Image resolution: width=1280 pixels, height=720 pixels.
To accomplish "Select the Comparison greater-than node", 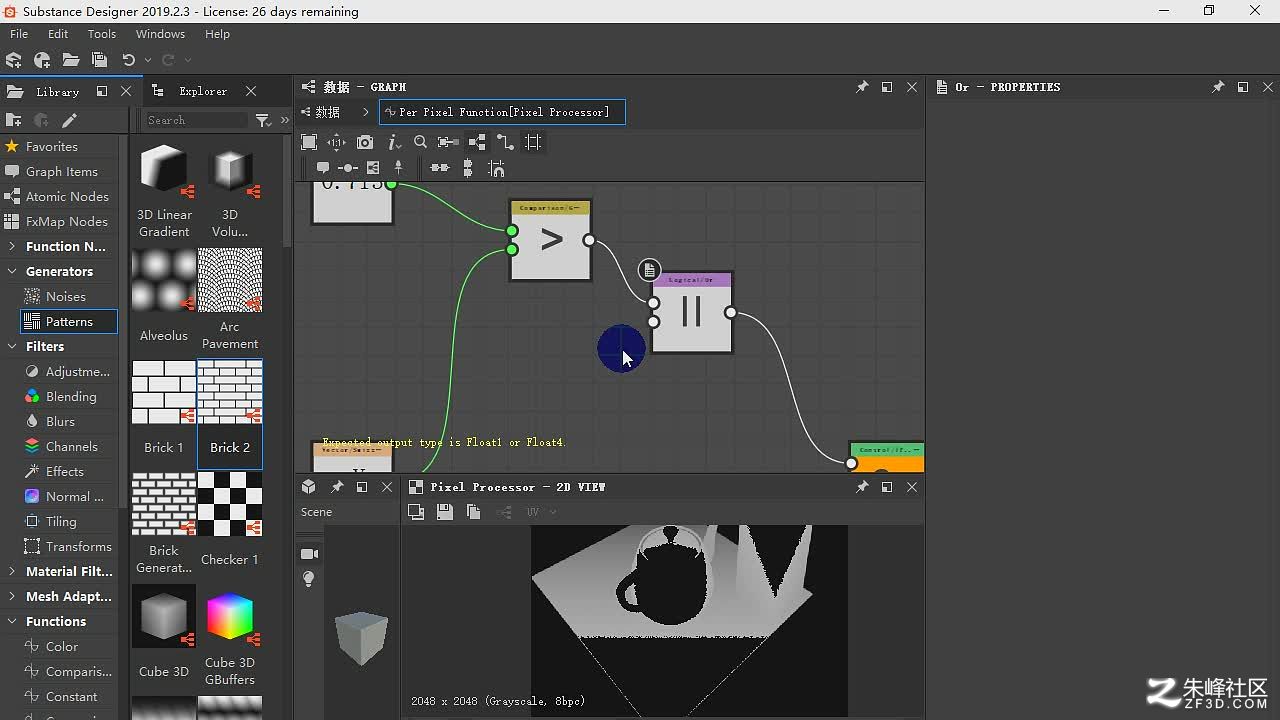I will coord(551,241).
